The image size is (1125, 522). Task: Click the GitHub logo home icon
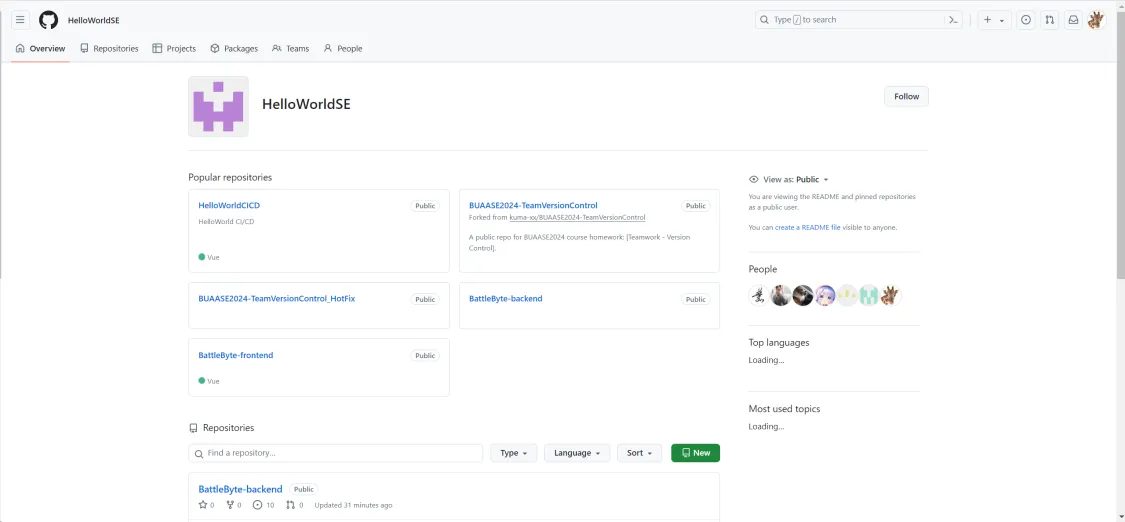tap(48, 20)
